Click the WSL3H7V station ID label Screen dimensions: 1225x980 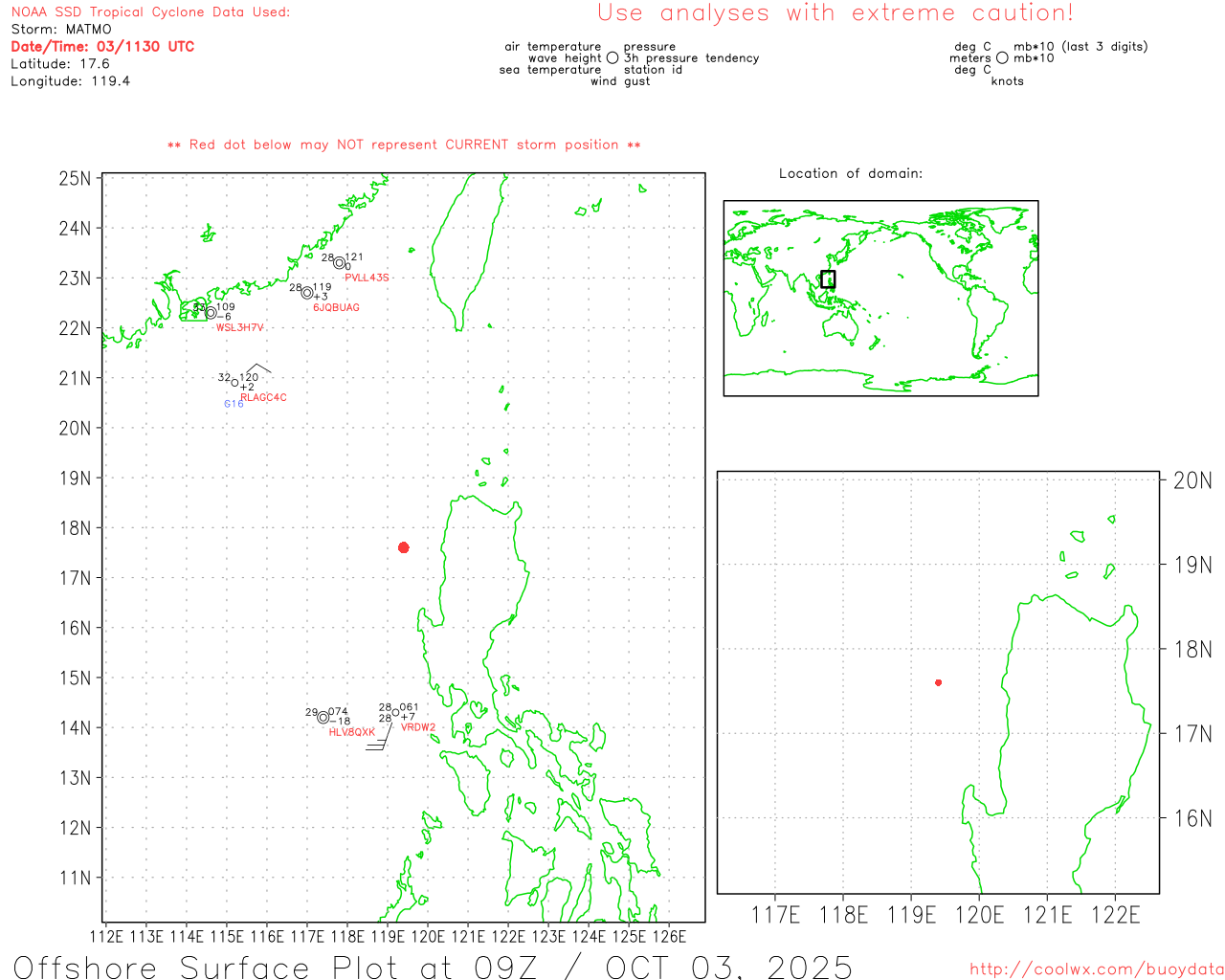pyautogui.click(x=239, y=328)
